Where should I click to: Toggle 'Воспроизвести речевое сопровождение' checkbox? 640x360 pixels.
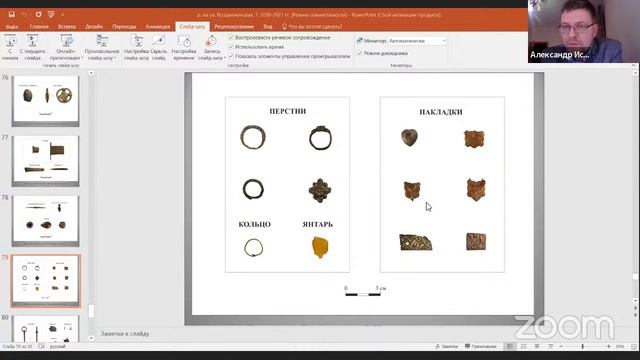(x=231, y=37)
